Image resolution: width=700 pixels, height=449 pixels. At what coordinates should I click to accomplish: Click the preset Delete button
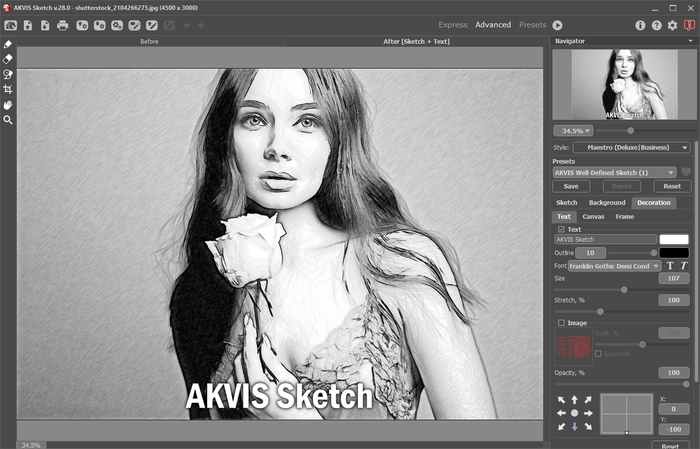tap(621, 186)
